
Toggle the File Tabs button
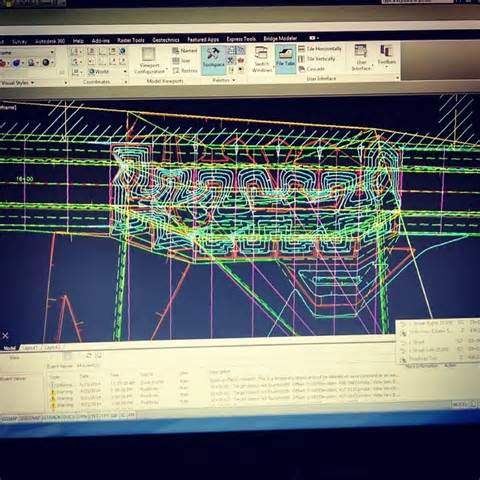coord(286,58)
